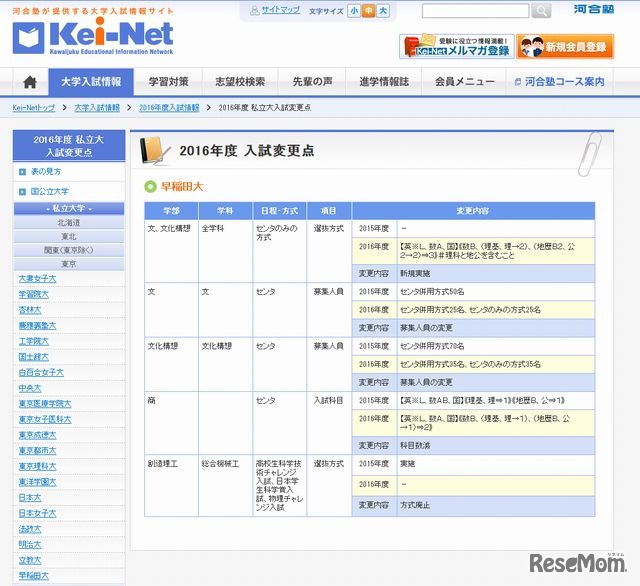Click the 大学入試情報 breadcrumb link
Image resolution: width=640 pixels, height=586 pixels.
pyautogui.click(x=97, y=108)
